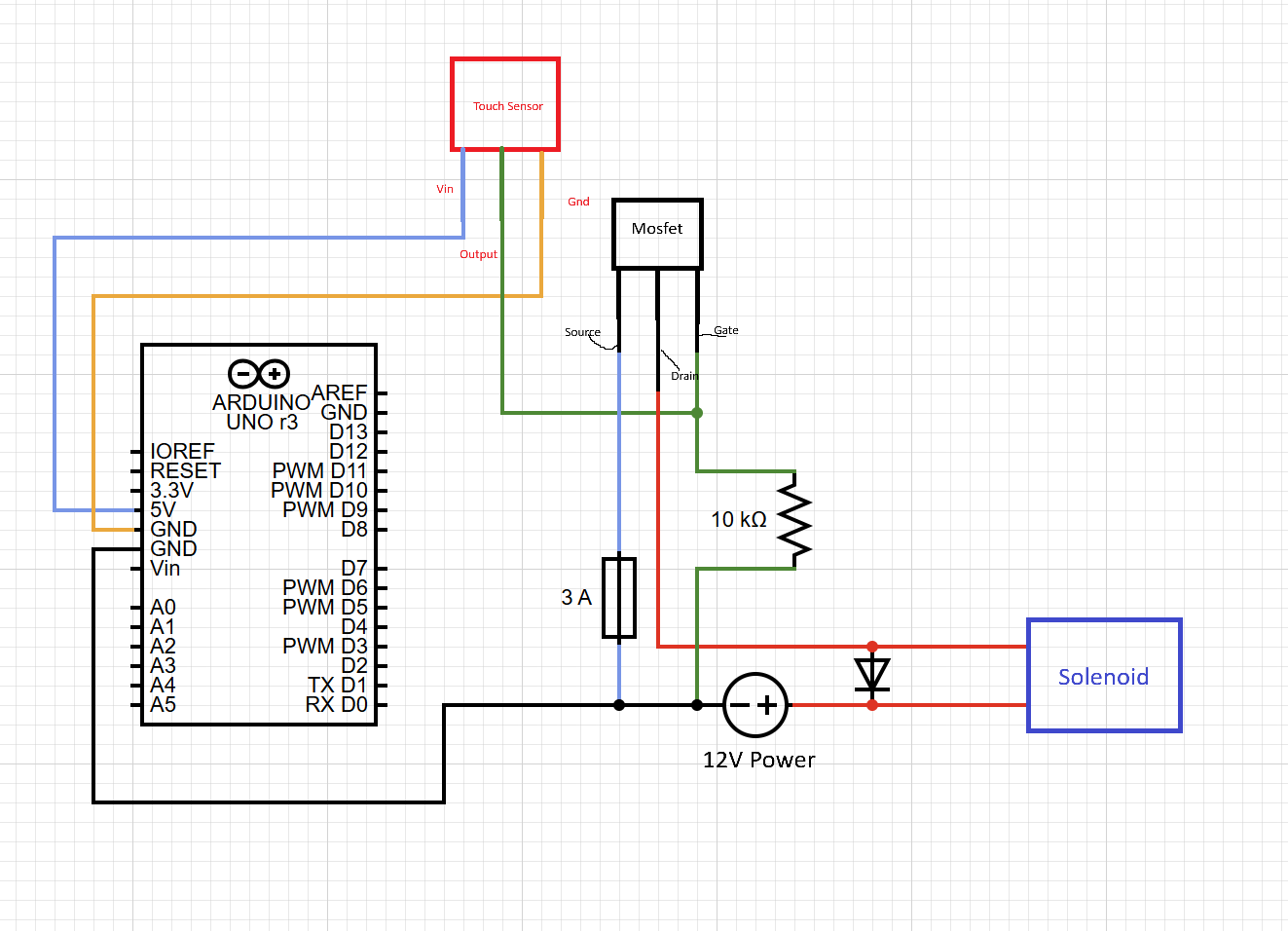Click the "Source" pin label
Viewport: 1288px width, 931px height.
pos(582,332)
